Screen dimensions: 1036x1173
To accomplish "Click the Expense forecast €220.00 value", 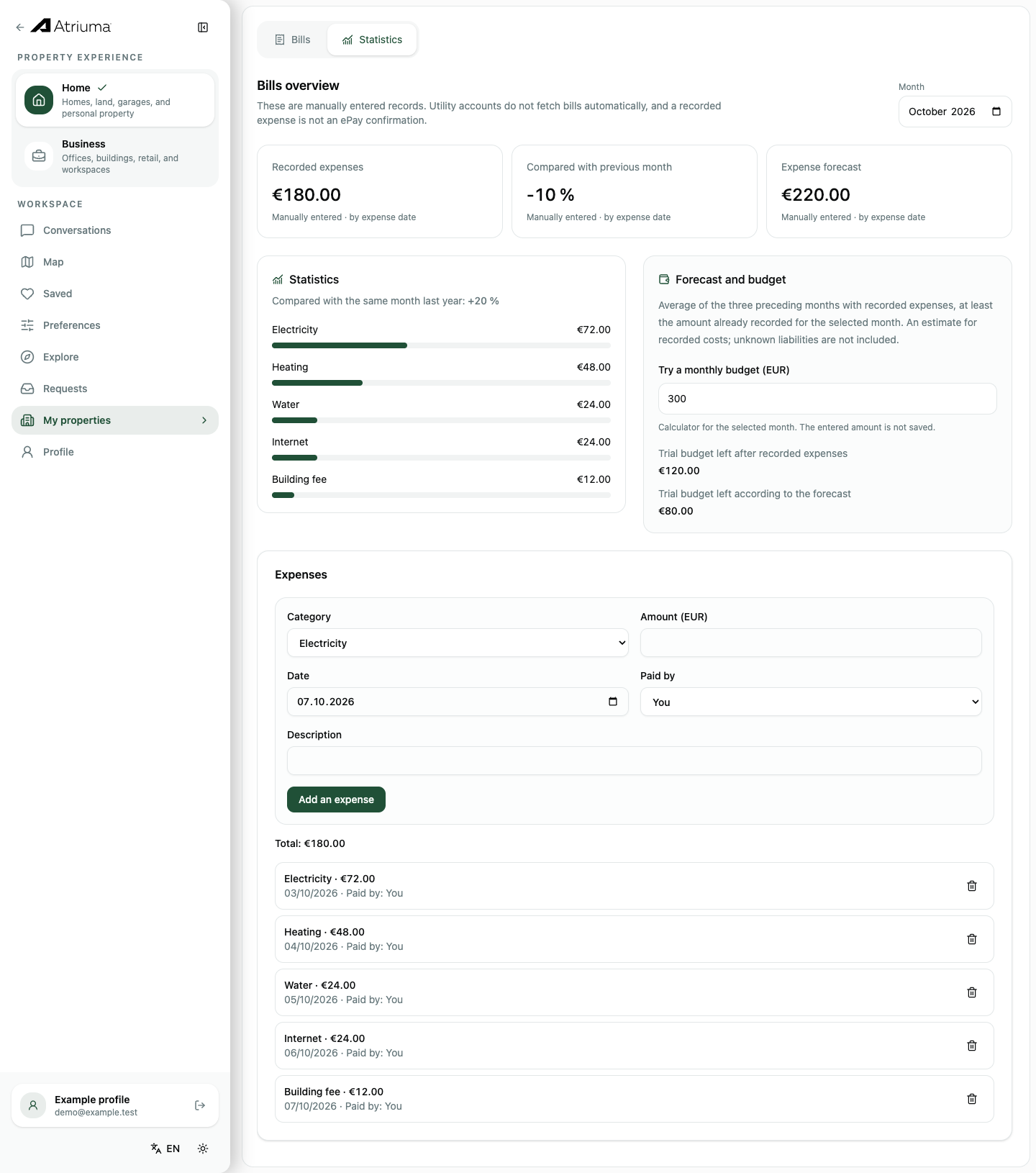I will (x=816, y=195).
